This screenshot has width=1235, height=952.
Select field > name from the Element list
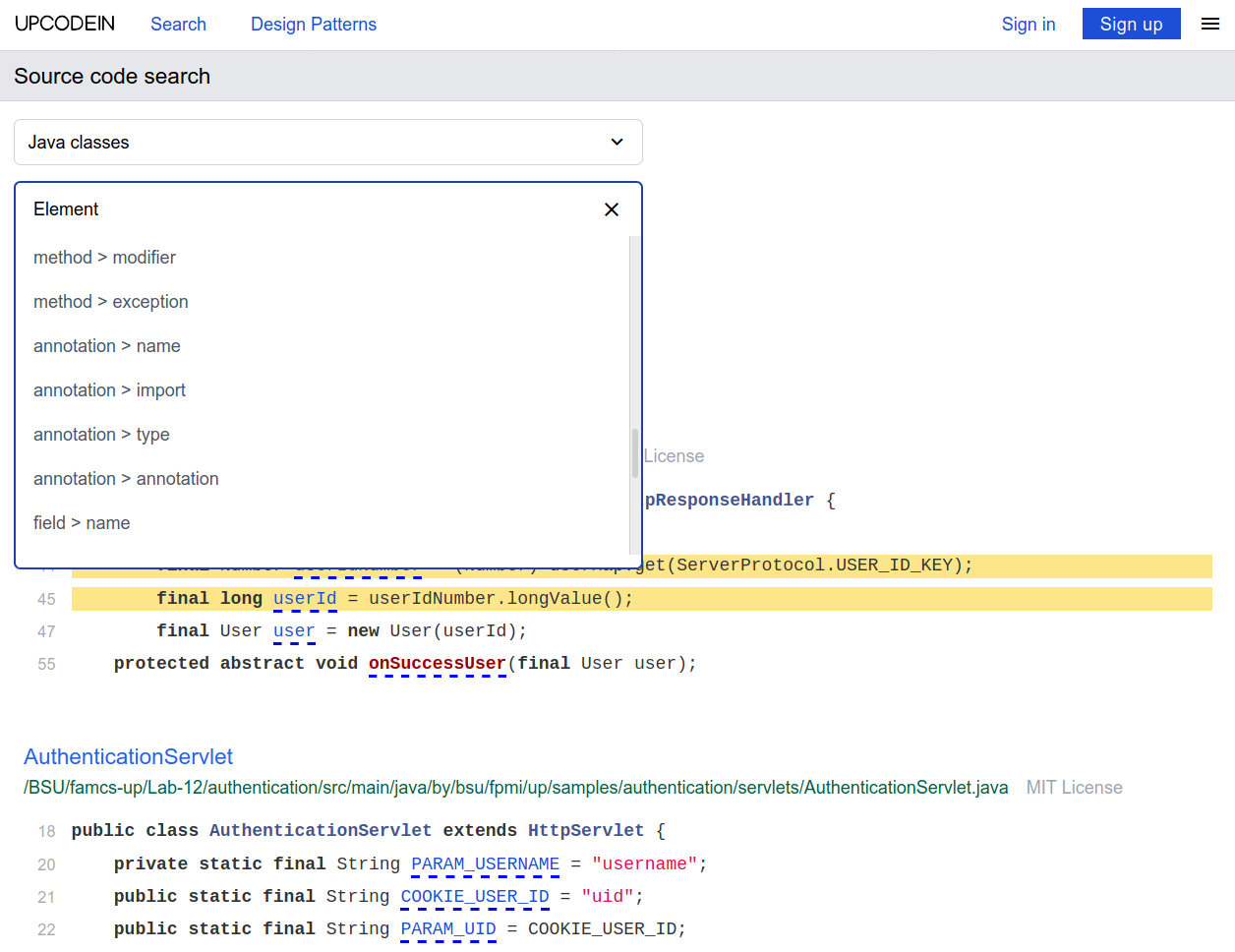pos(82,522)
